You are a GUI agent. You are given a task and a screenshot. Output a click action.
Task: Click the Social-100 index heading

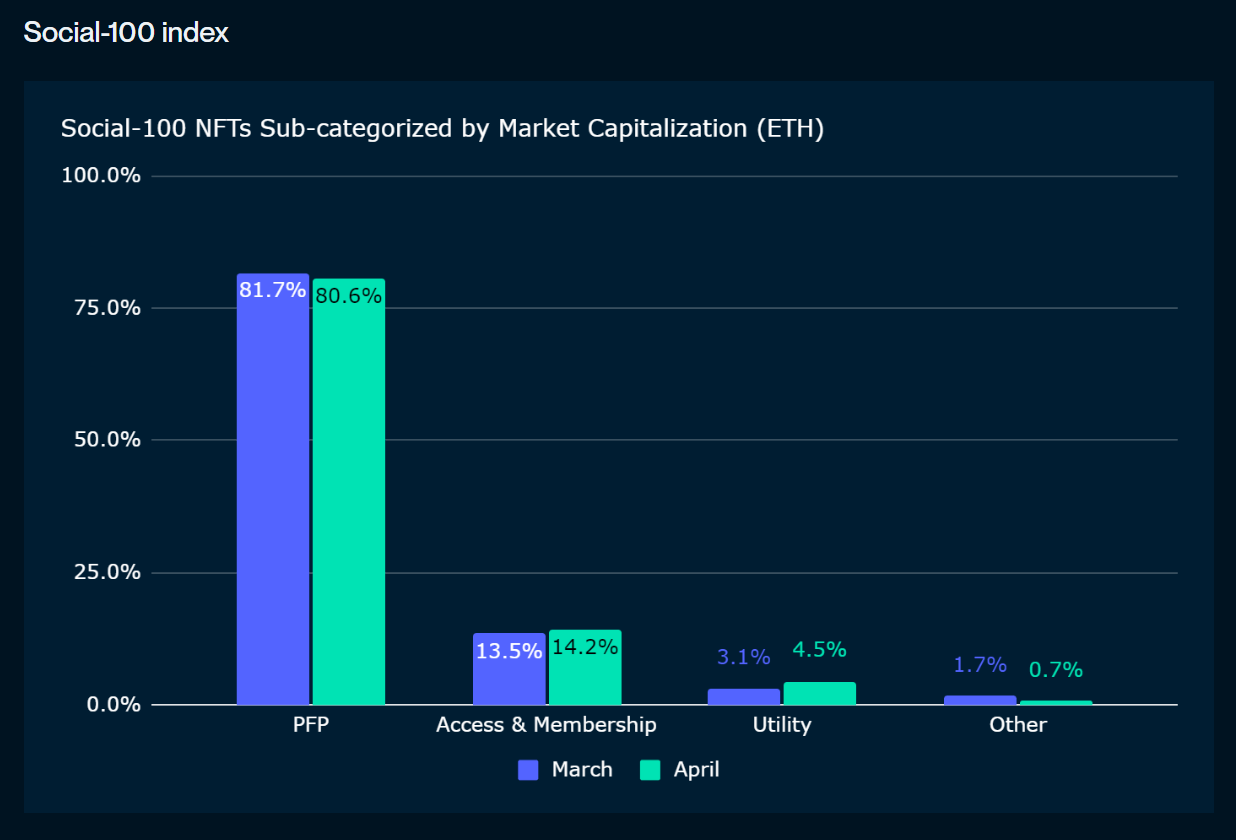coord(126,32)
